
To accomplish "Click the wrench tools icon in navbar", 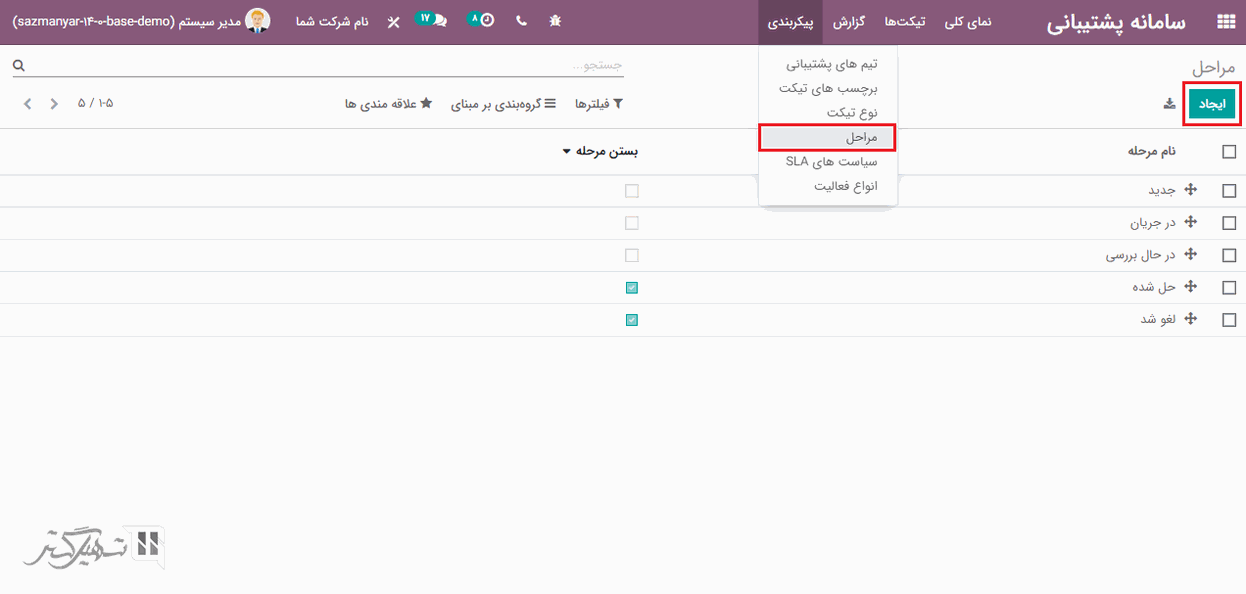I will coord(393,22).
